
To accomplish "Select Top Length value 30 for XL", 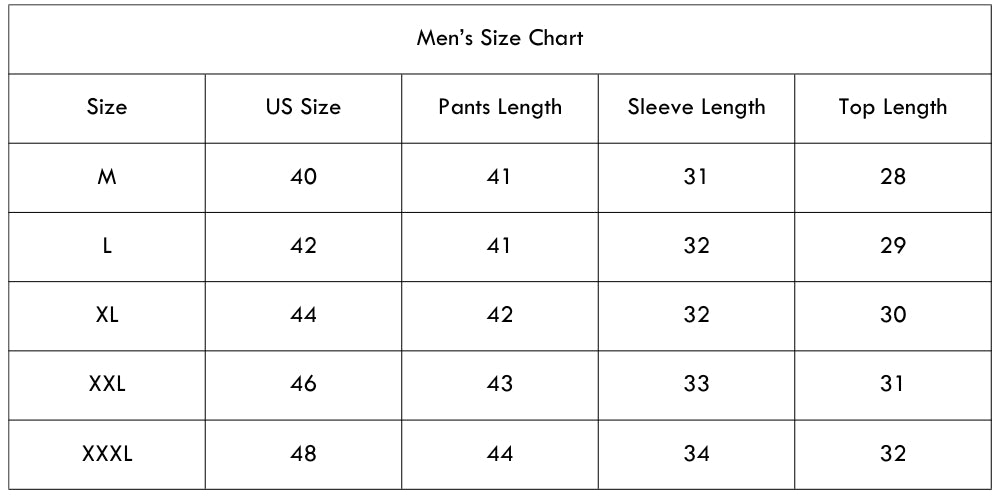I will 893,315.
